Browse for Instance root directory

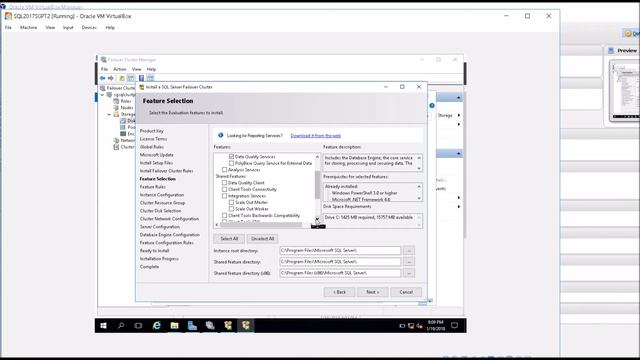(x=409, y=250)
